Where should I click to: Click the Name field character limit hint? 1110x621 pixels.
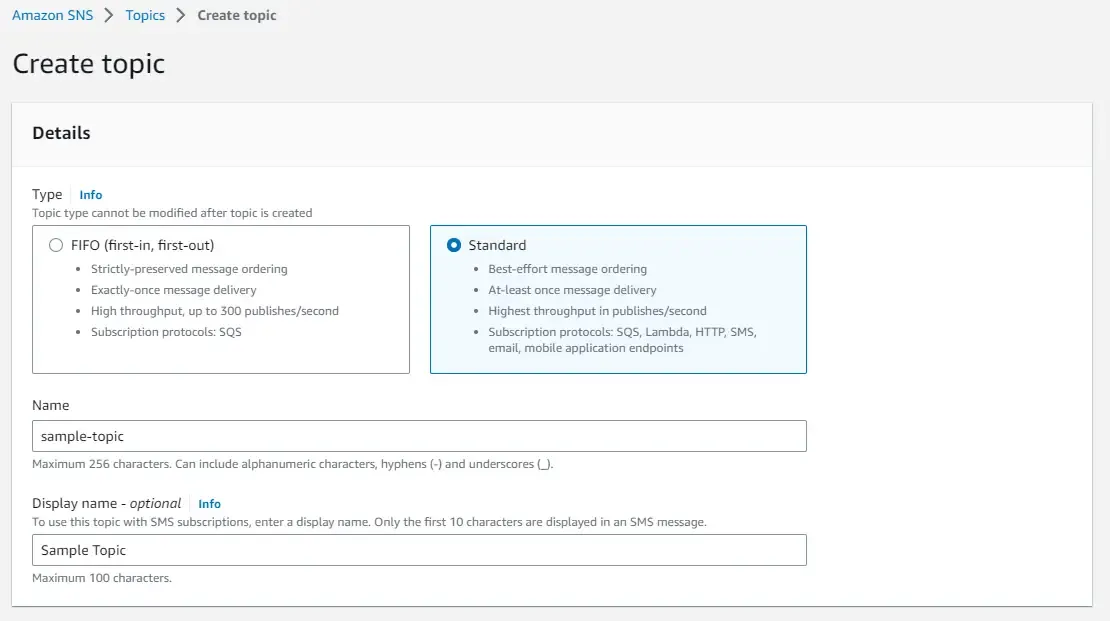295,464
